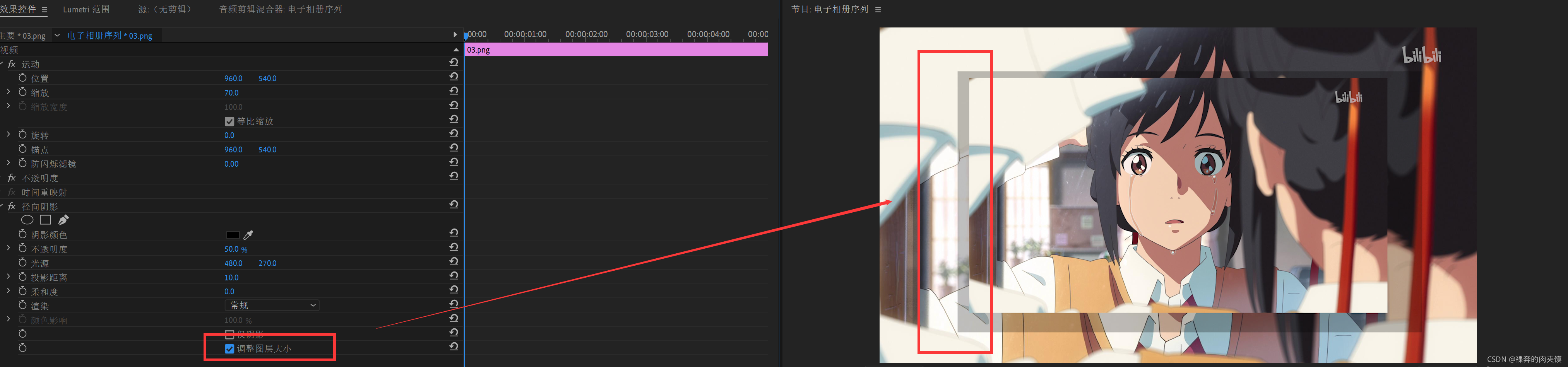Viewport: 1568px width, 367px height.
Task: Toggle the 投影距离 animation stopwatch
Action: point(22,277)
